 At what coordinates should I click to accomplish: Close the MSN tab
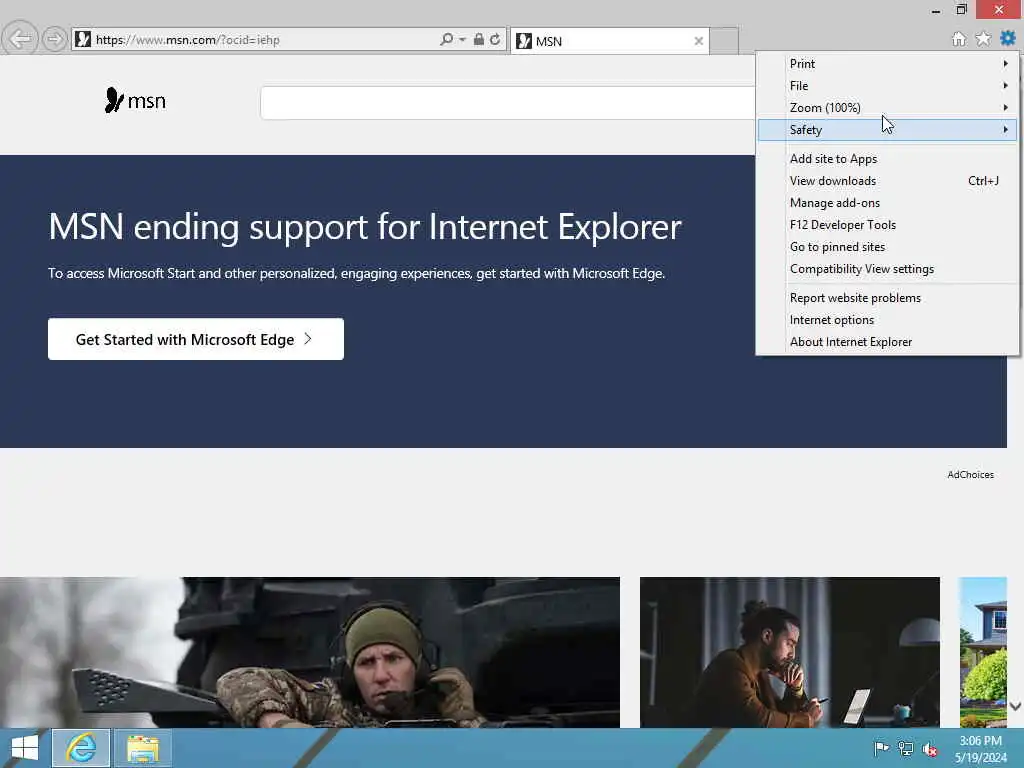tap(698, 41)
